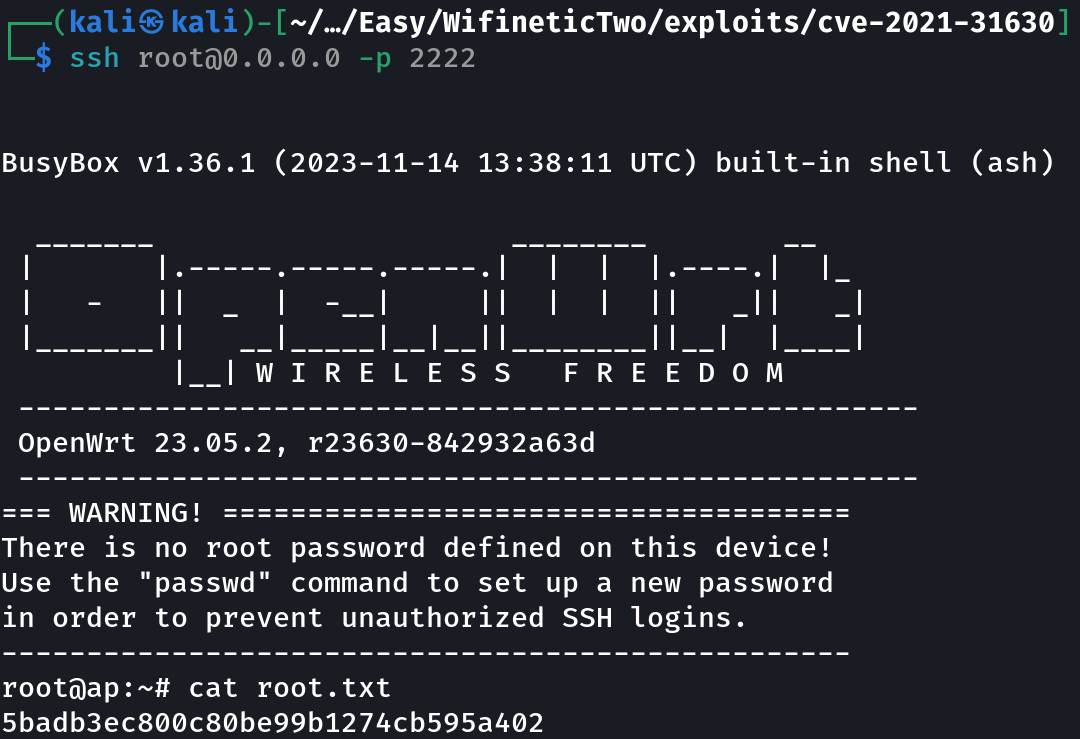Click the unauthorized SSH logins line

coord(373,618)
